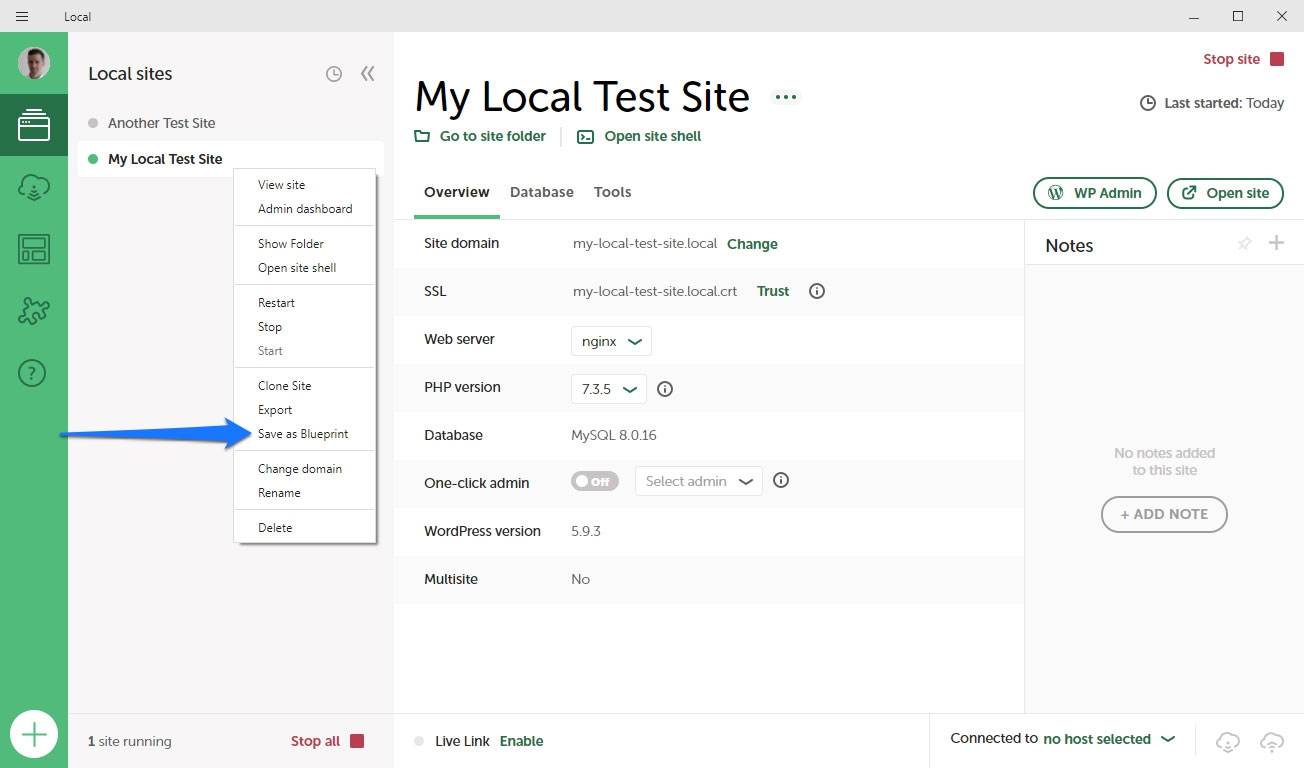
Task: Select Save as Blueprint menu entry
Action: pyautogui.click(x=304, y=434)
